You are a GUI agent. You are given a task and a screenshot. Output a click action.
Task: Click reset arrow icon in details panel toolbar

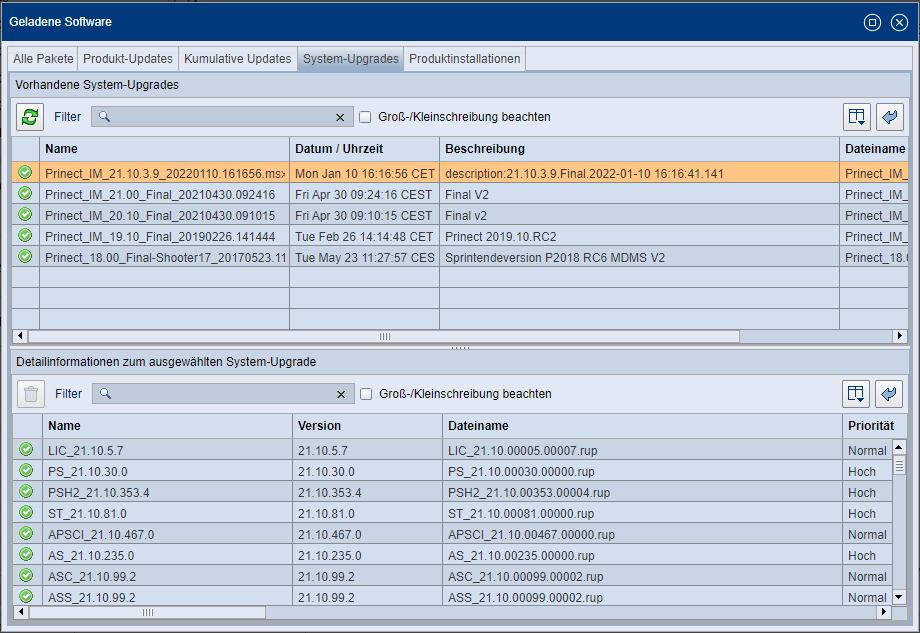(888, 394)
